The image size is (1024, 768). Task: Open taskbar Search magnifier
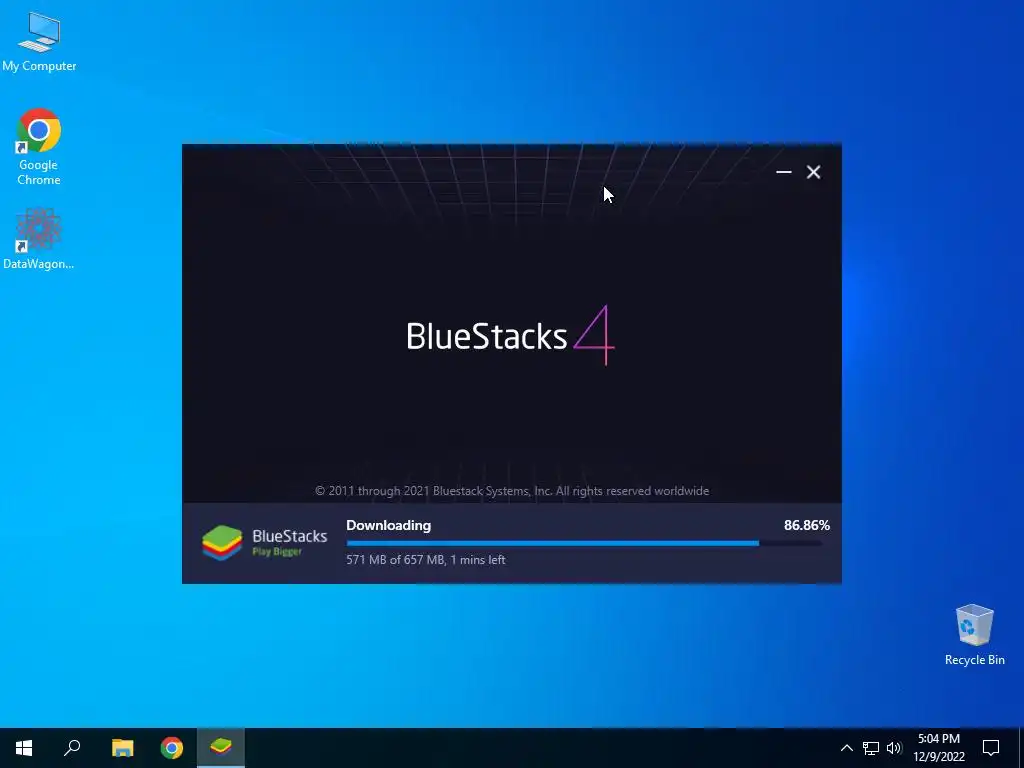click(x=72, y=748)
